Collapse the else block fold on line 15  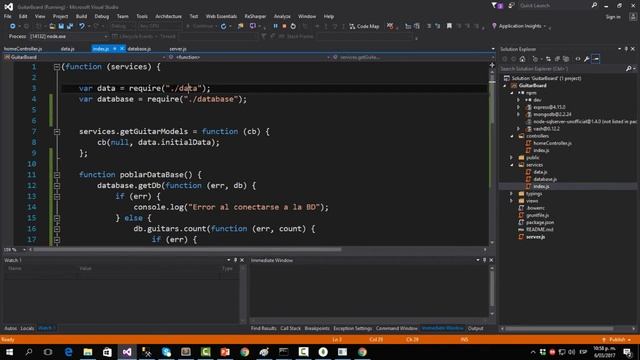click(57, 218)
